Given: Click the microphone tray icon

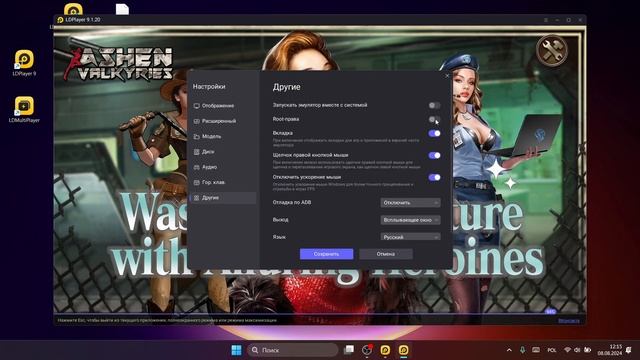Looking at the screenshot, I should tap(522, 350).
